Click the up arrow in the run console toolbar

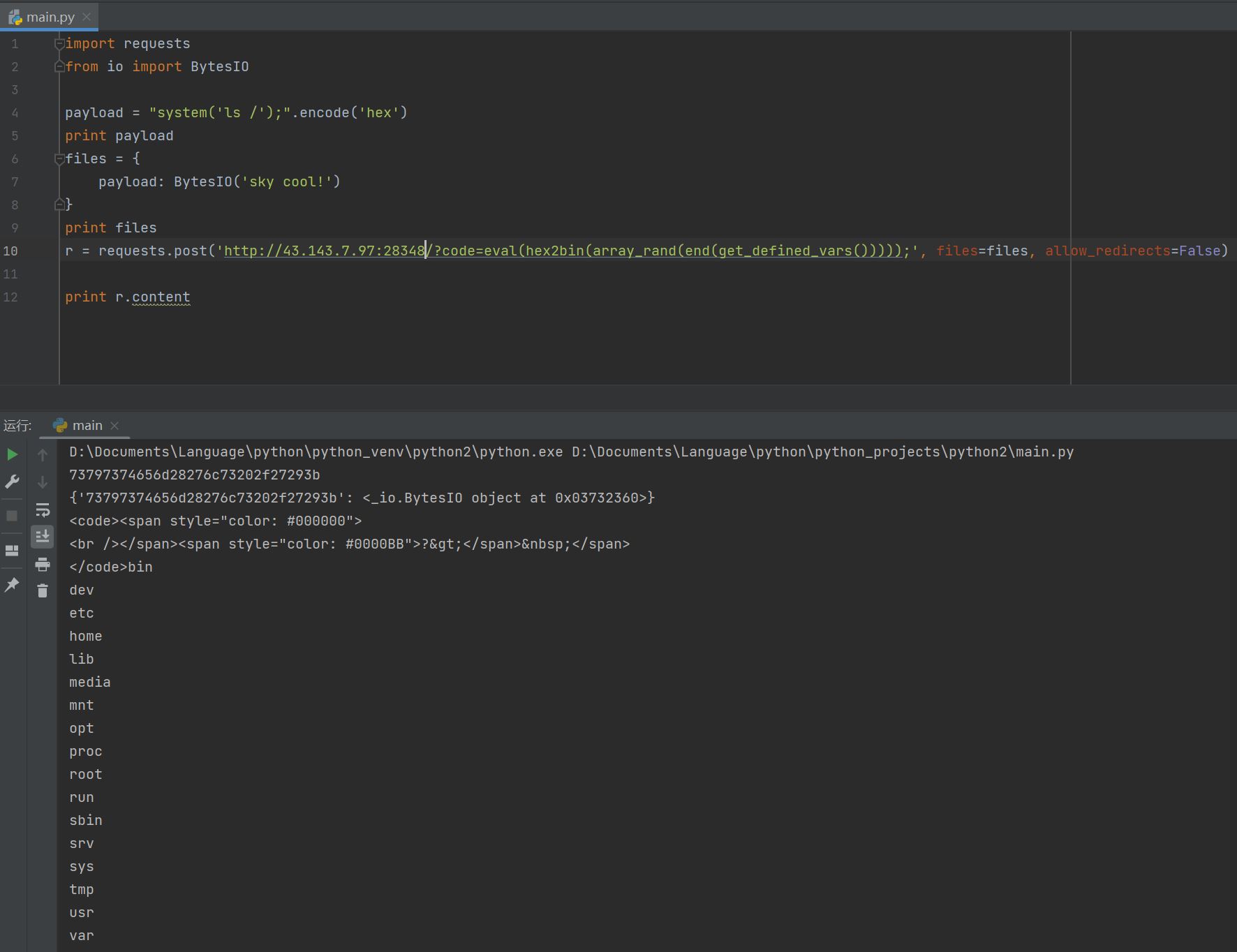(x=43, y=455)
